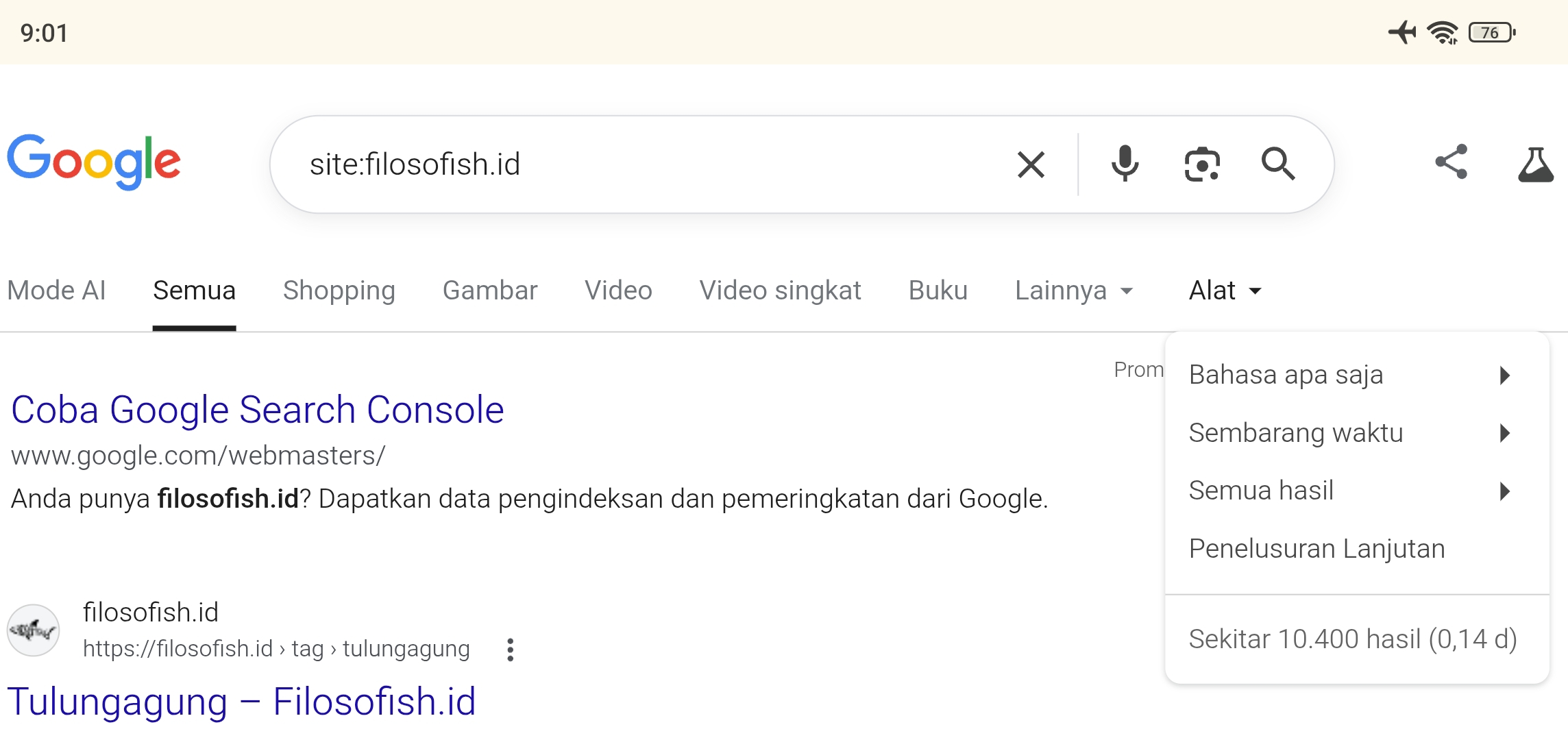The width and height of the screenshot is (1568, 740).
Task: Click the filosofish.id site name
Action: click(x=151, y=612)
